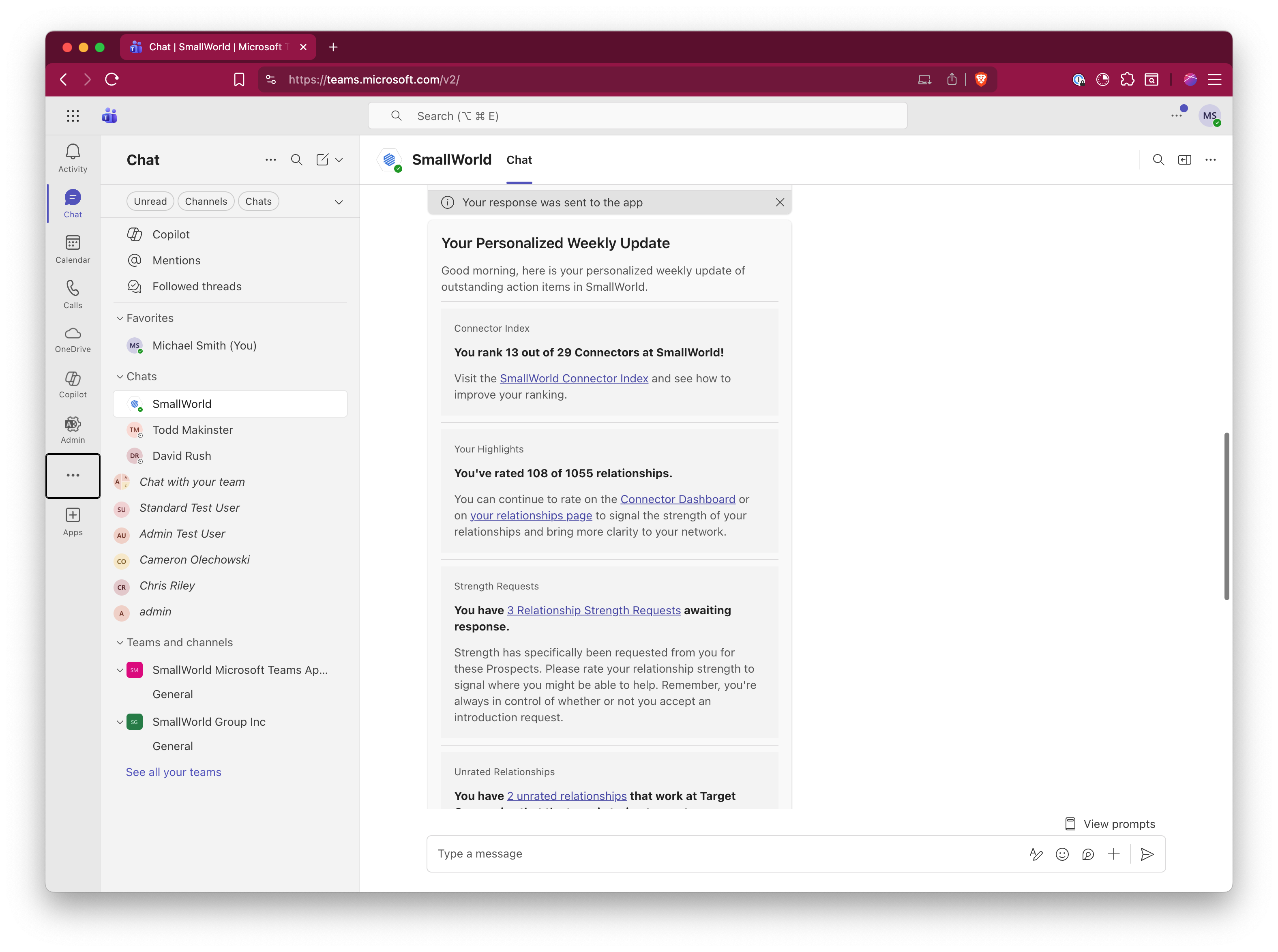
Task: Open the new chat dropdown arrow
Action: 339,160
